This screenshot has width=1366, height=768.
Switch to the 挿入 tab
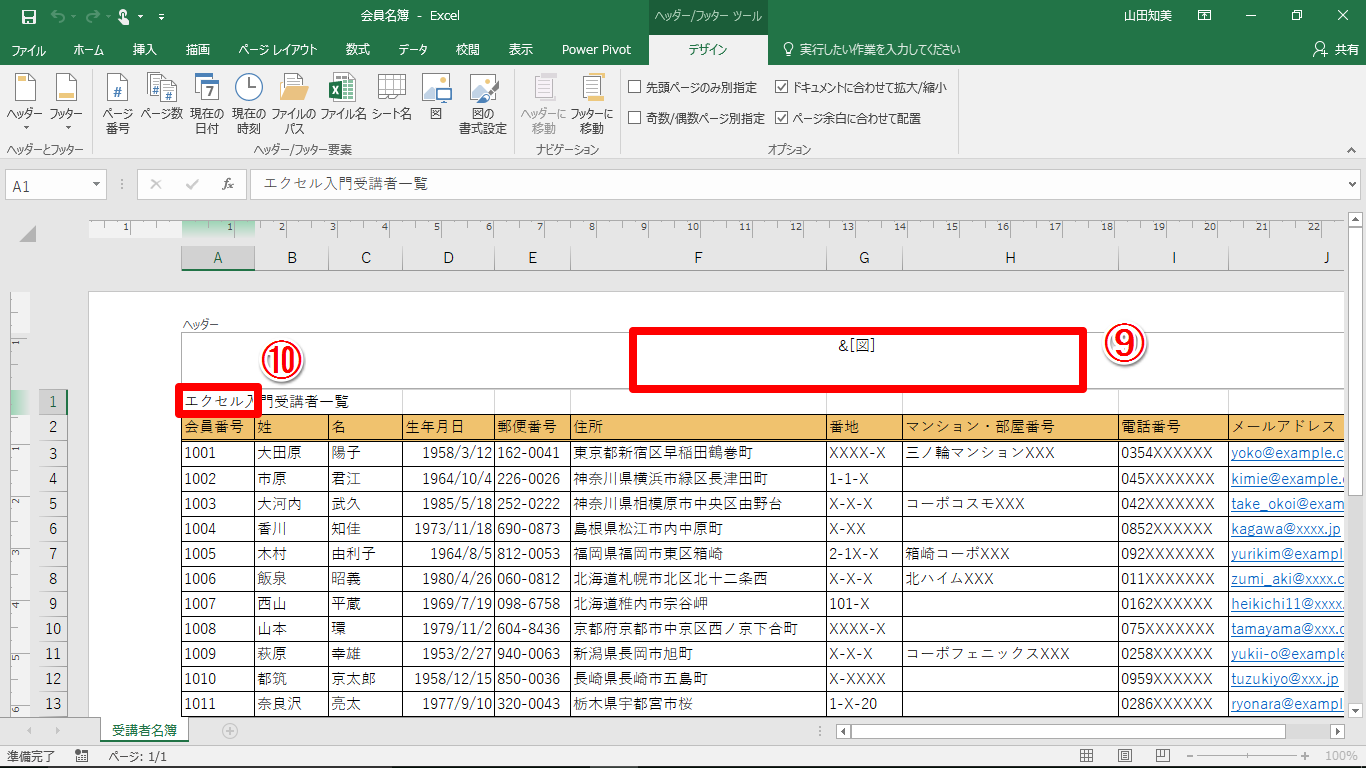pos(145,49)
